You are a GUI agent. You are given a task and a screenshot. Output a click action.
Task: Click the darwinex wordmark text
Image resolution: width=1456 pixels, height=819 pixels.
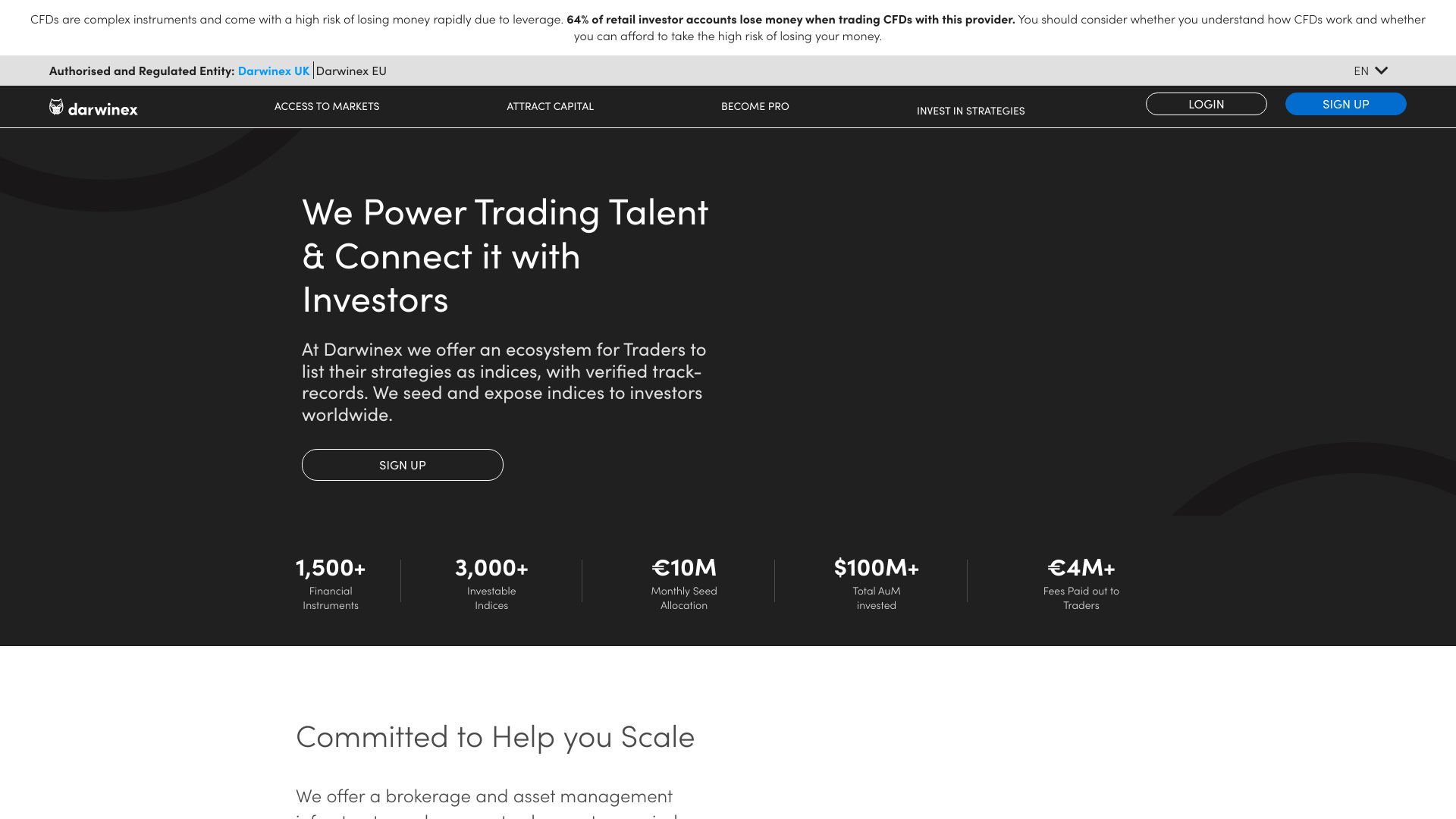pyautogui.click(x=103, y=109)
